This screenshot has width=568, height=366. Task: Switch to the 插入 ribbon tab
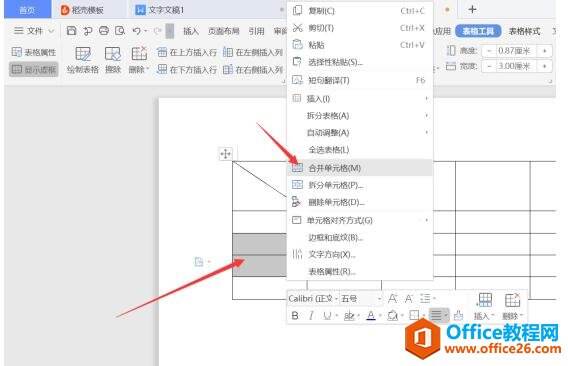point(191,31)
